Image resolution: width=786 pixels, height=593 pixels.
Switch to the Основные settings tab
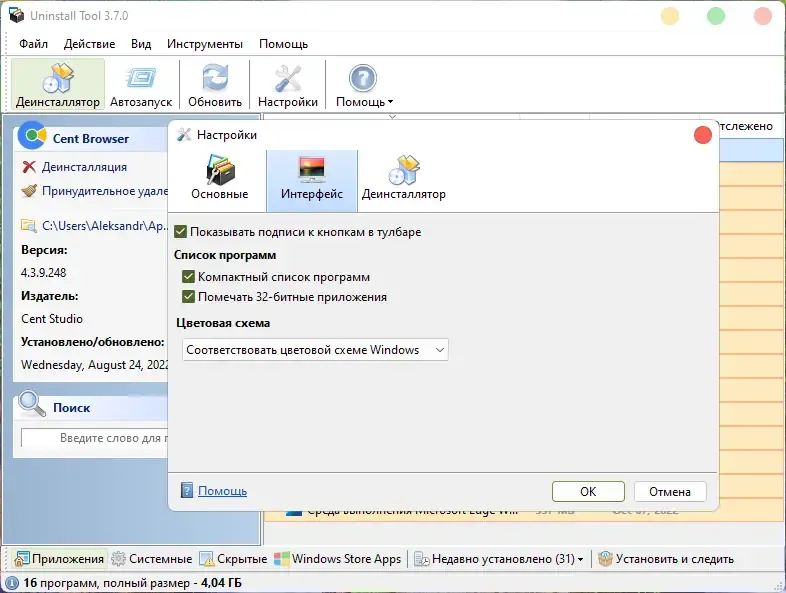pos(220,179)
